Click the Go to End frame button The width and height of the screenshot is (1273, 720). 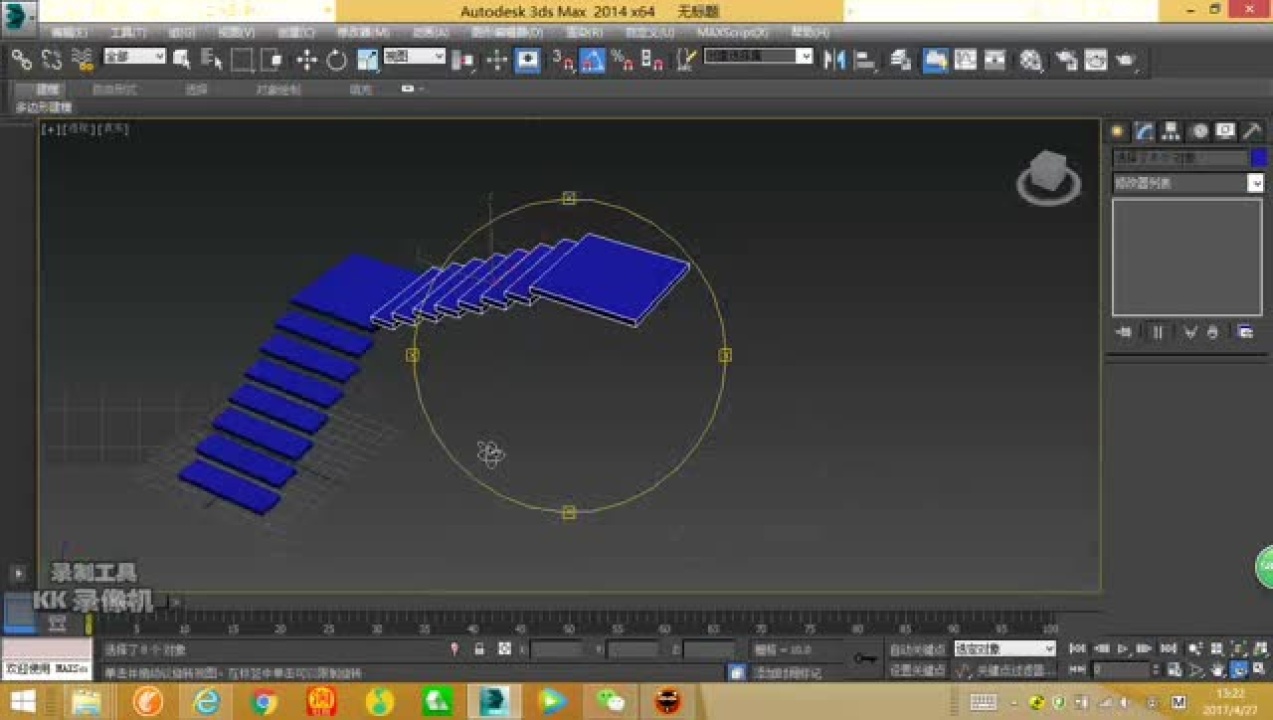click(1169, 647)
